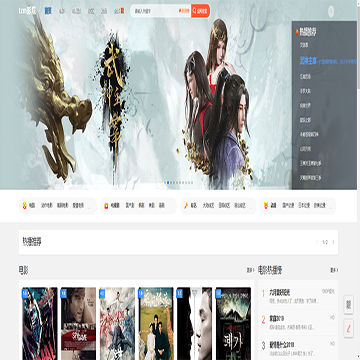Open the first movie poster thumbnail

(x=40, y=323)
